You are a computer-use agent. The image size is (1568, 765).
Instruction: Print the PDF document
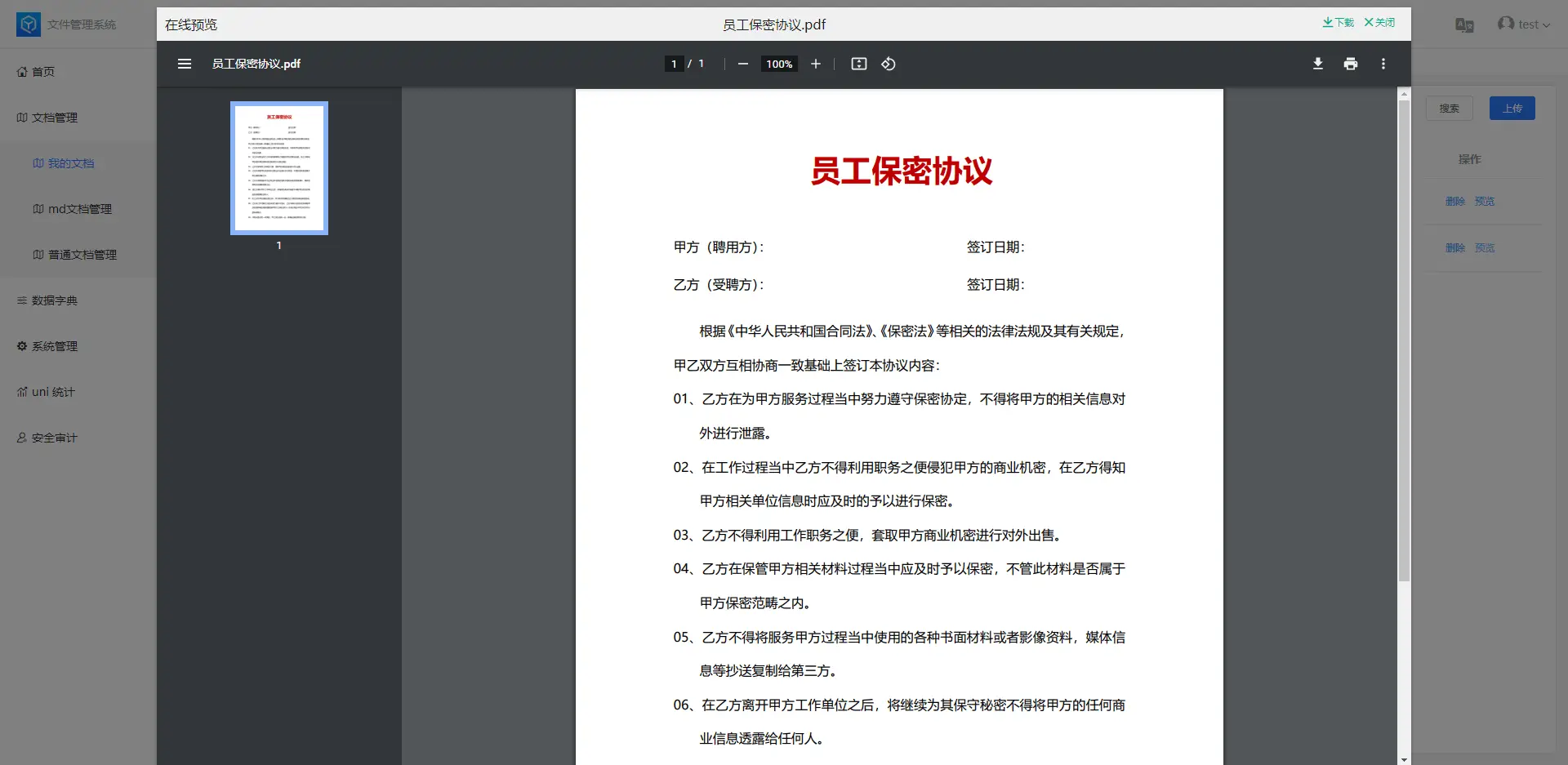(1350, 64)
